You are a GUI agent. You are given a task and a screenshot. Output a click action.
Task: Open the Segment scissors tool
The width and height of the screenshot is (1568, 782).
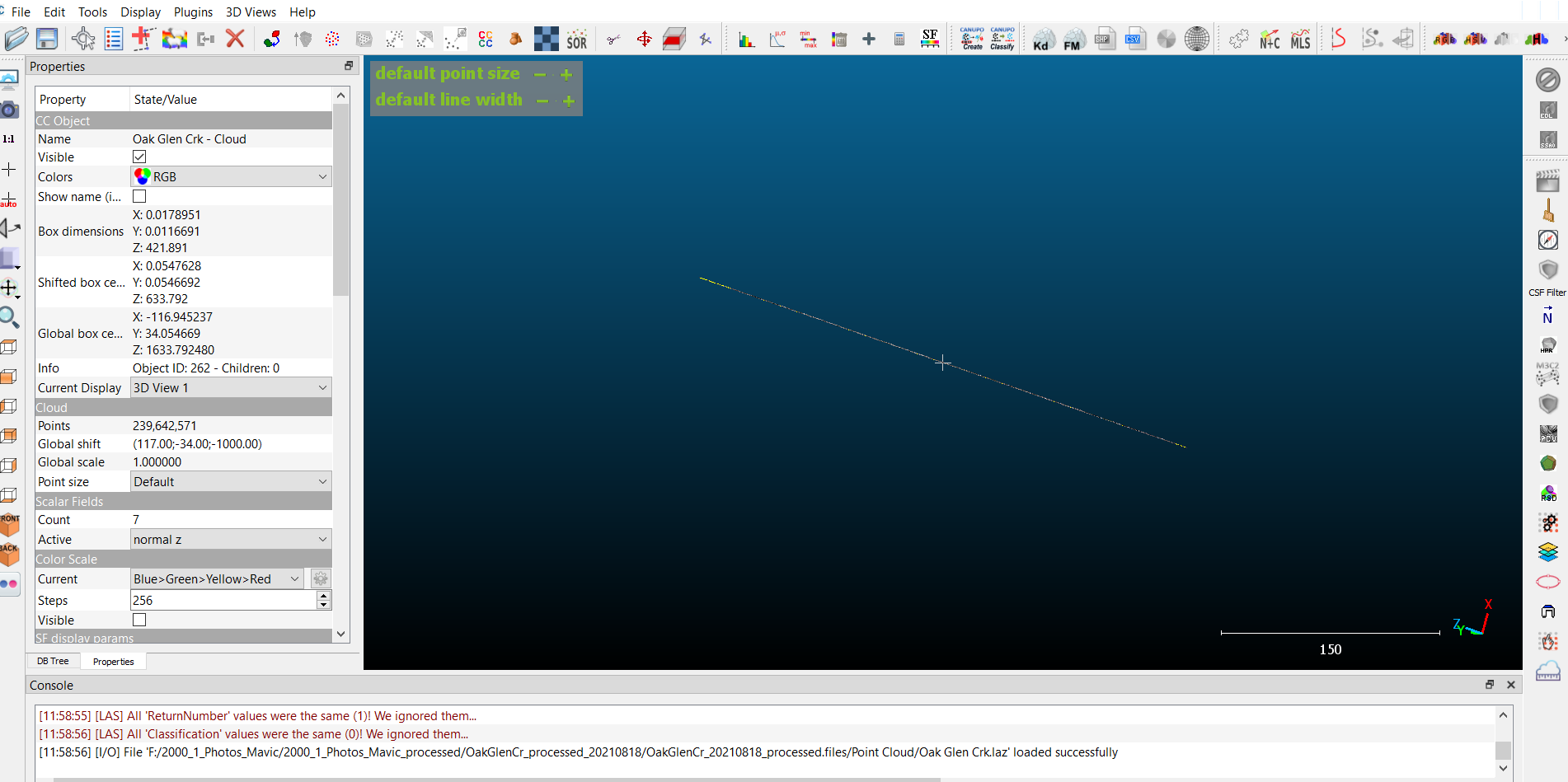pos(613,40)
